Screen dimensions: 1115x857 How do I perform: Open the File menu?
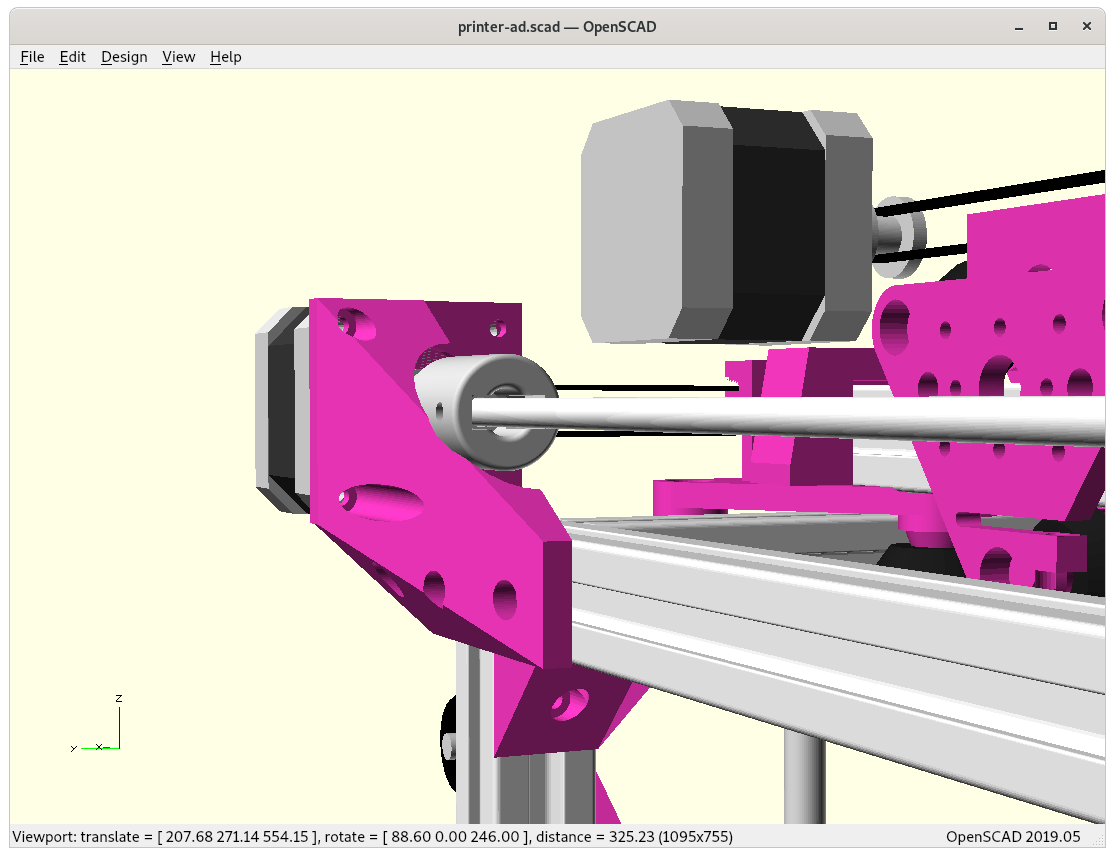point(32,57)
